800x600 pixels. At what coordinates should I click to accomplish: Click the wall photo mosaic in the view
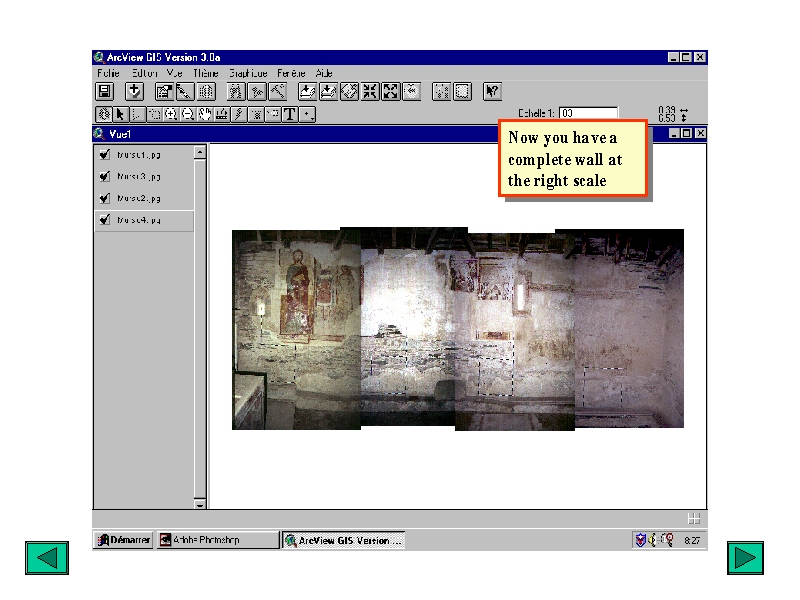click(x=458, y=329)
